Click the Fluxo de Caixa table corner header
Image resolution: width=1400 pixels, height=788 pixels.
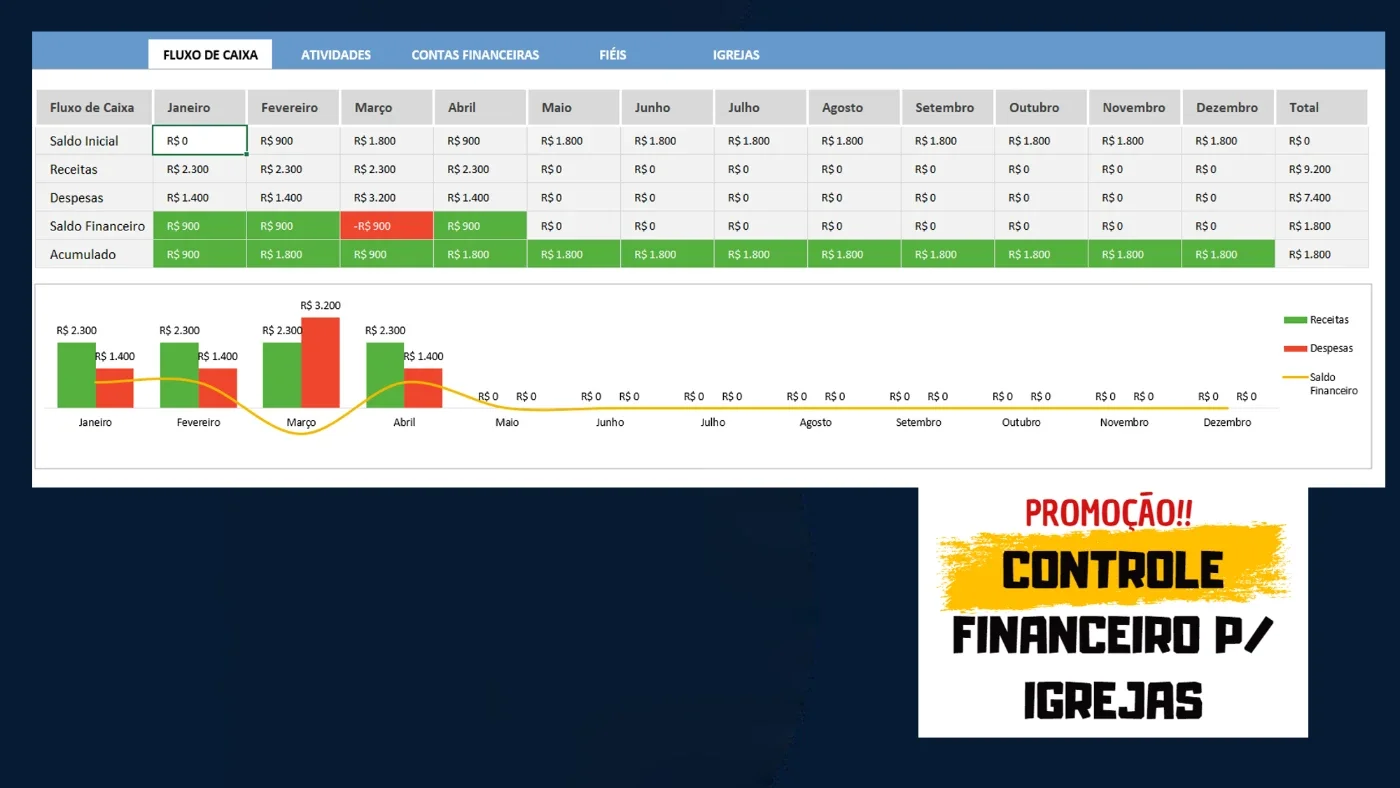tap(94, 107)
